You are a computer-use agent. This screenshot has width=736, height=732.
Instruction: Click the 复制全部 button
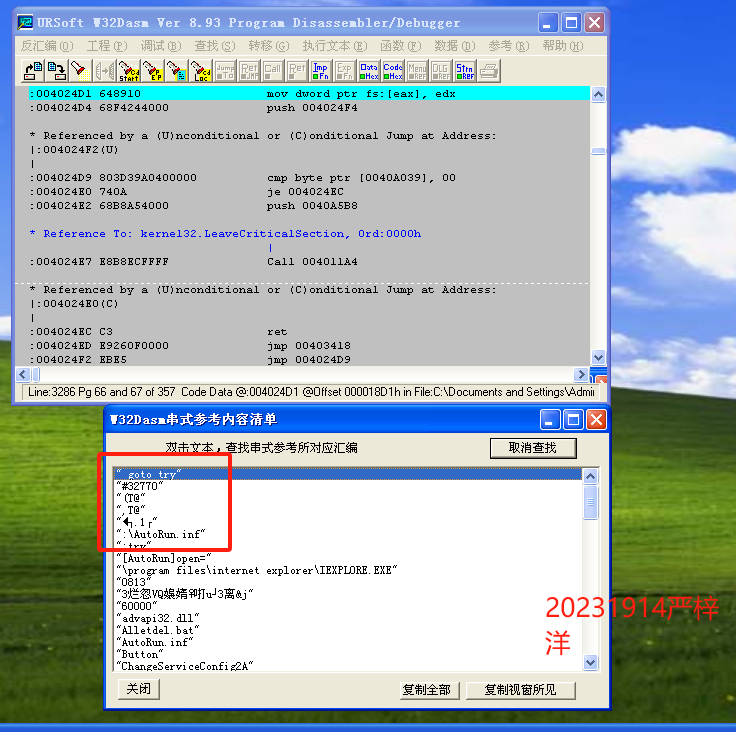point(429,690)
